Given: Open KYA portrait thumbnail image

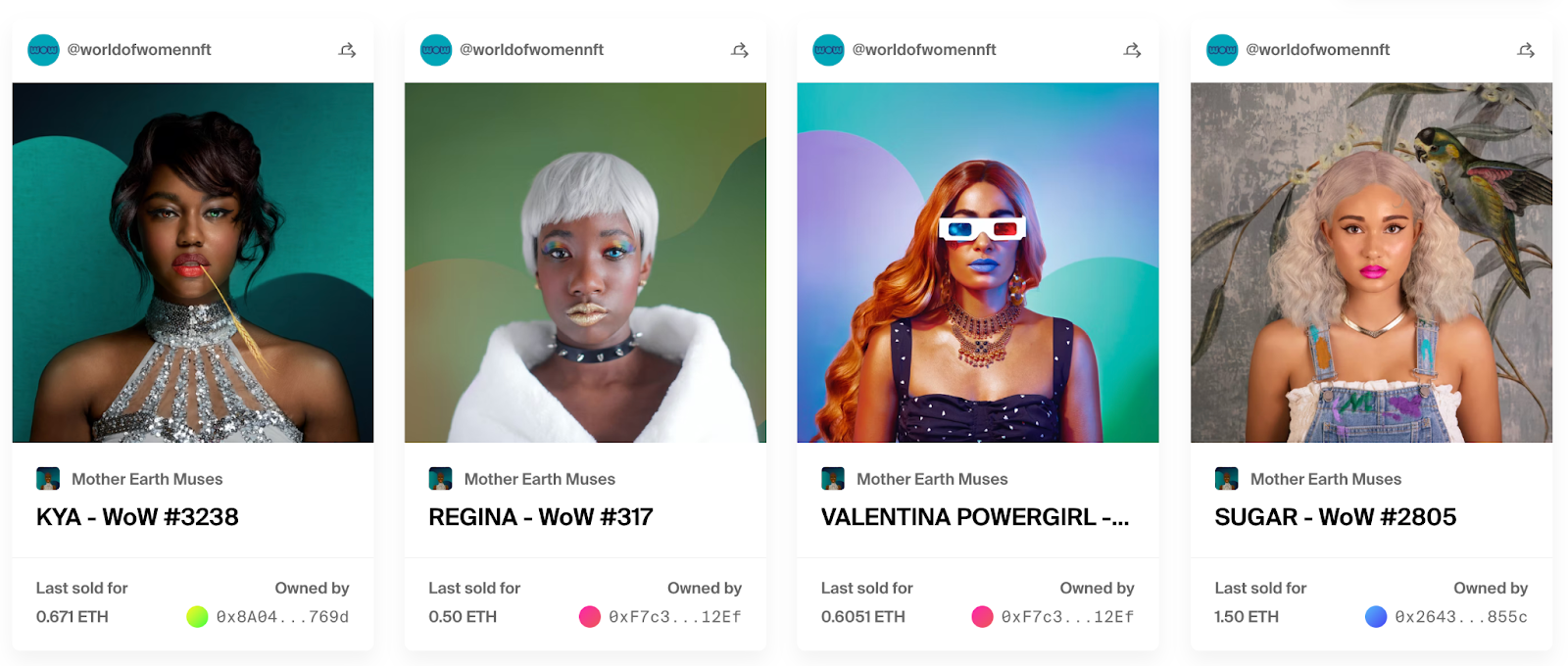Looking at the screenshot, I should [x=193, y=262].
